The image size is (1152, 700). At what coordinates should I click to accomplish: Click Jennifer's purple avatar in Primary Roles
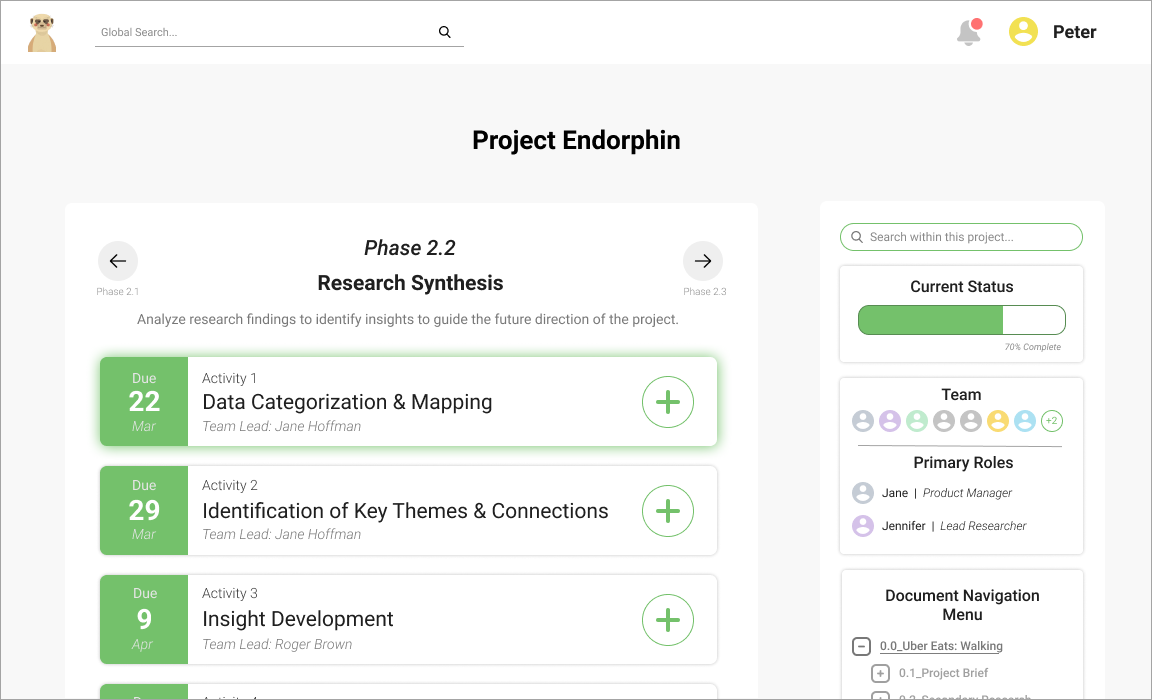863,526
